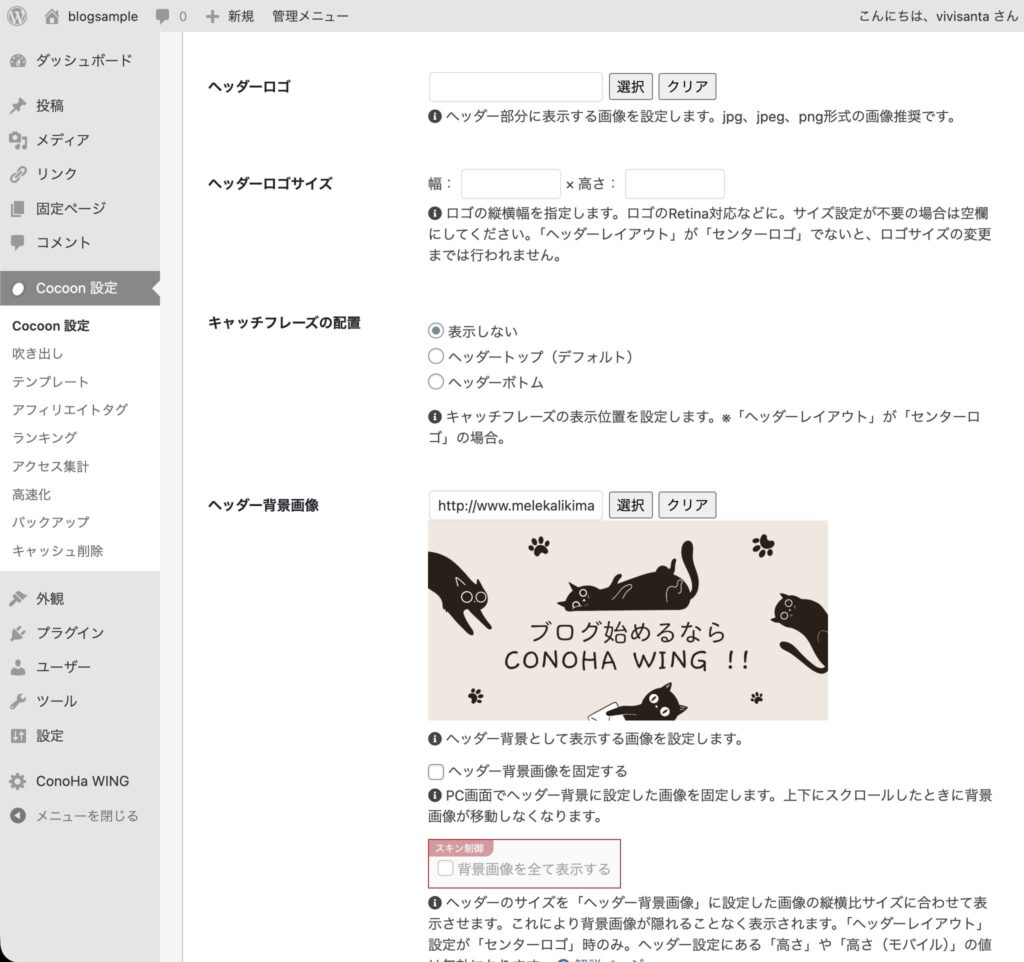The width and height of the screenshot is (1024, 962).
Task: Open the blogsample site home icon
Action: 52,16
